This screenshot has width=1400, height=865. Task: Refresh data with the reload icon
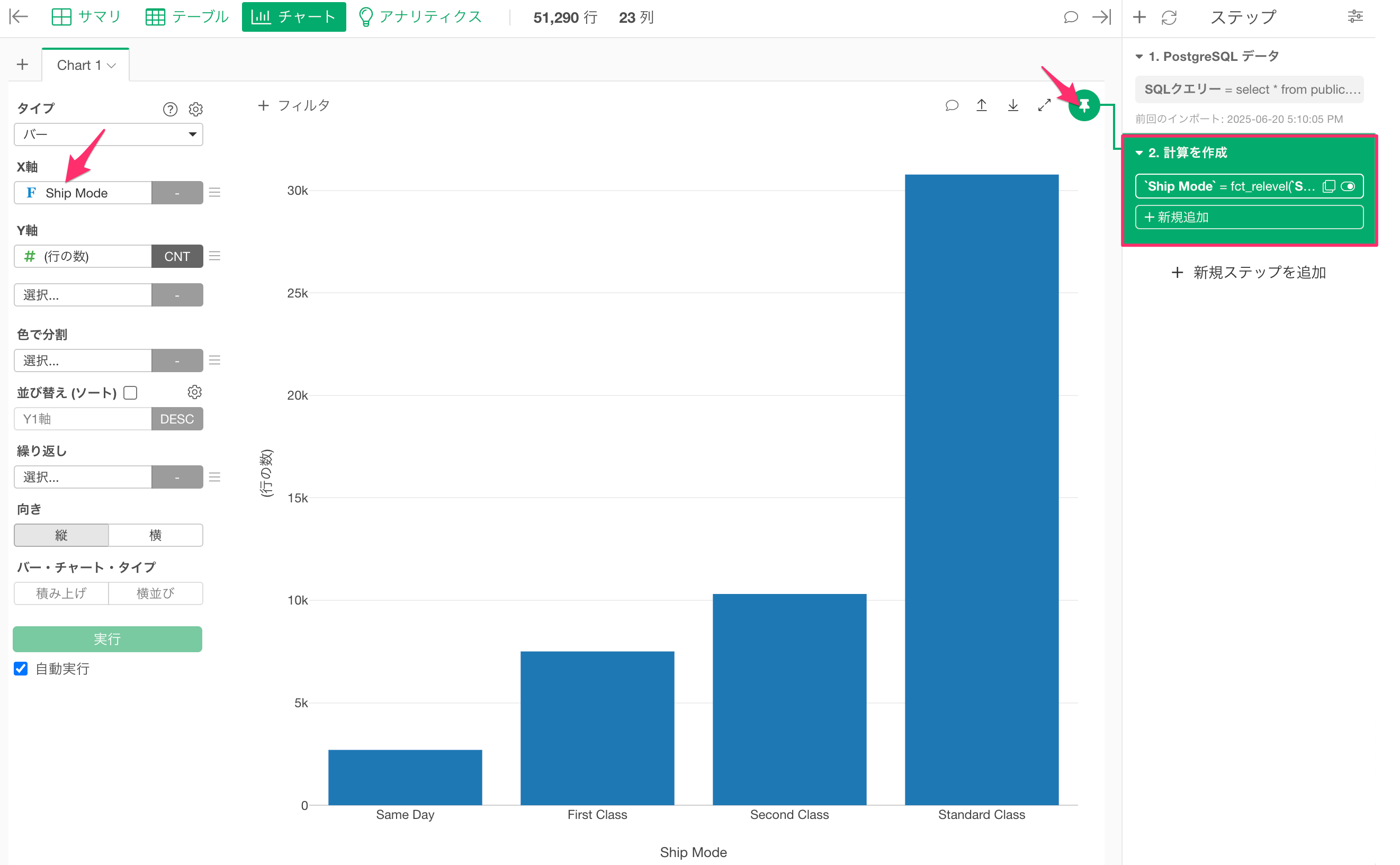[x=1169, y=18]
